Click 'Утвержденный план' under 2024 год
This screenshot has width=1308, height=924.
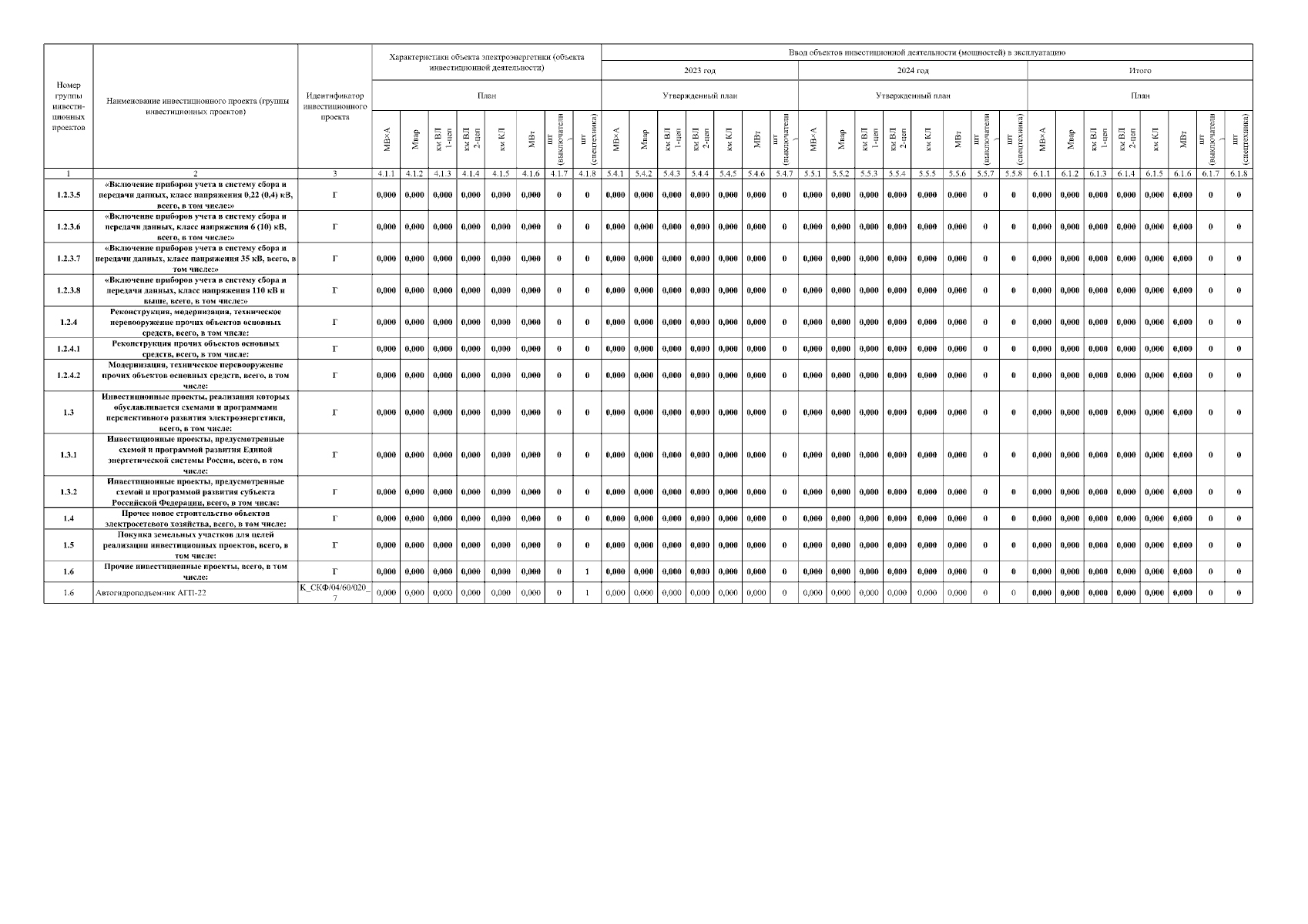(913, 96)
